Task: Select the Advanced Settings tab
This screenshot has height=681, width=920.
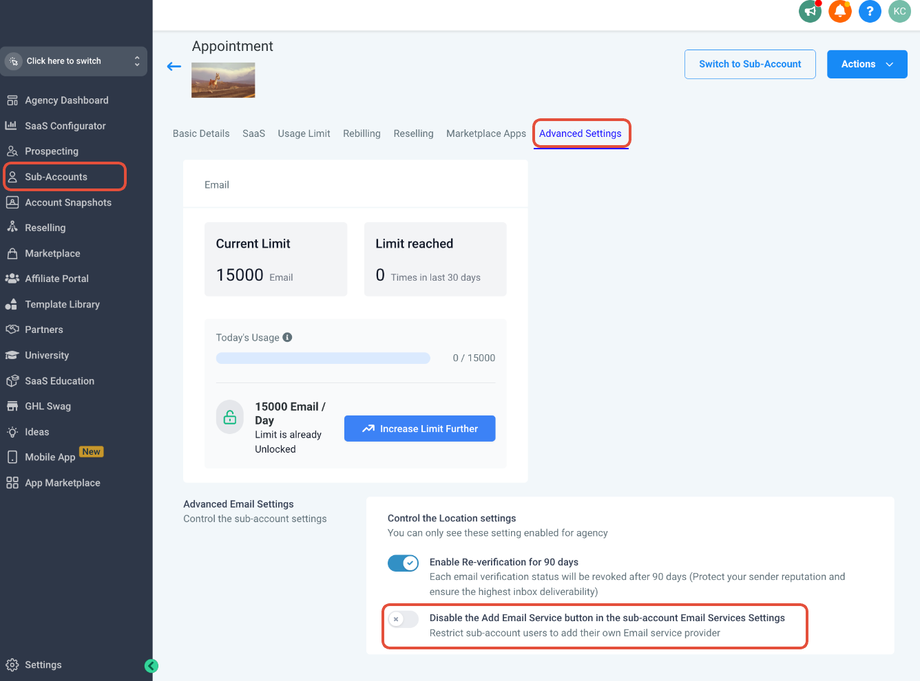Action: click(580, 134)
